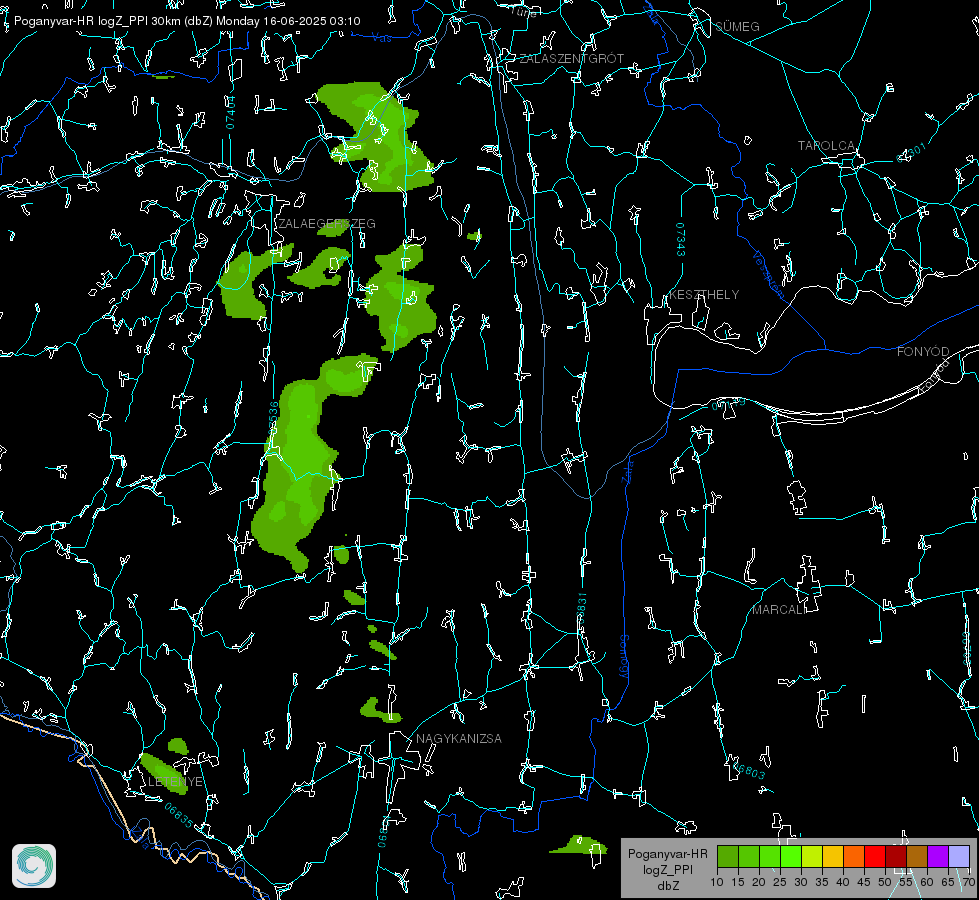Pick the 35-40 dBZ yellow swatch
Image resolution: width=979 pixels, height=900 pixels.
coord(833,856)
